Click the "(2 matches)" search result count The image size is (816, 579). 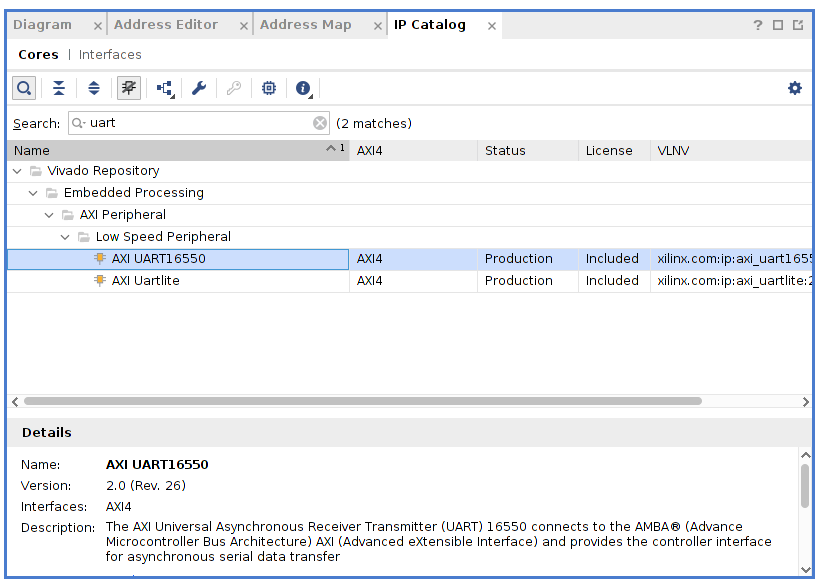point(374,123)
